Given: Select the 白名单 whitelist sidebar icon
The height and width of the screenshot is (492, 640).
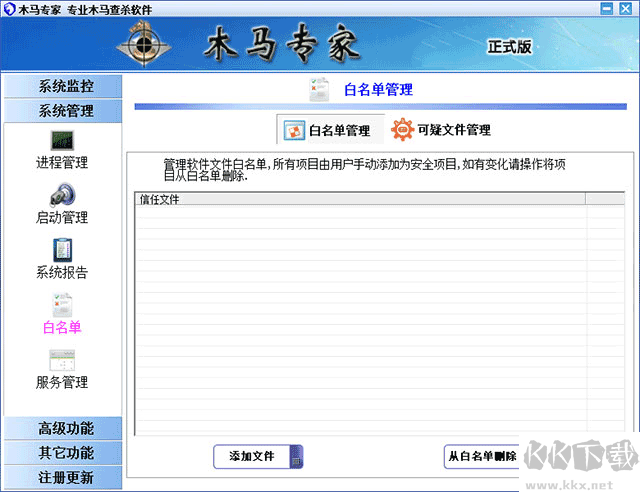Looking at the screenshot, I should [x=62, y=305].
